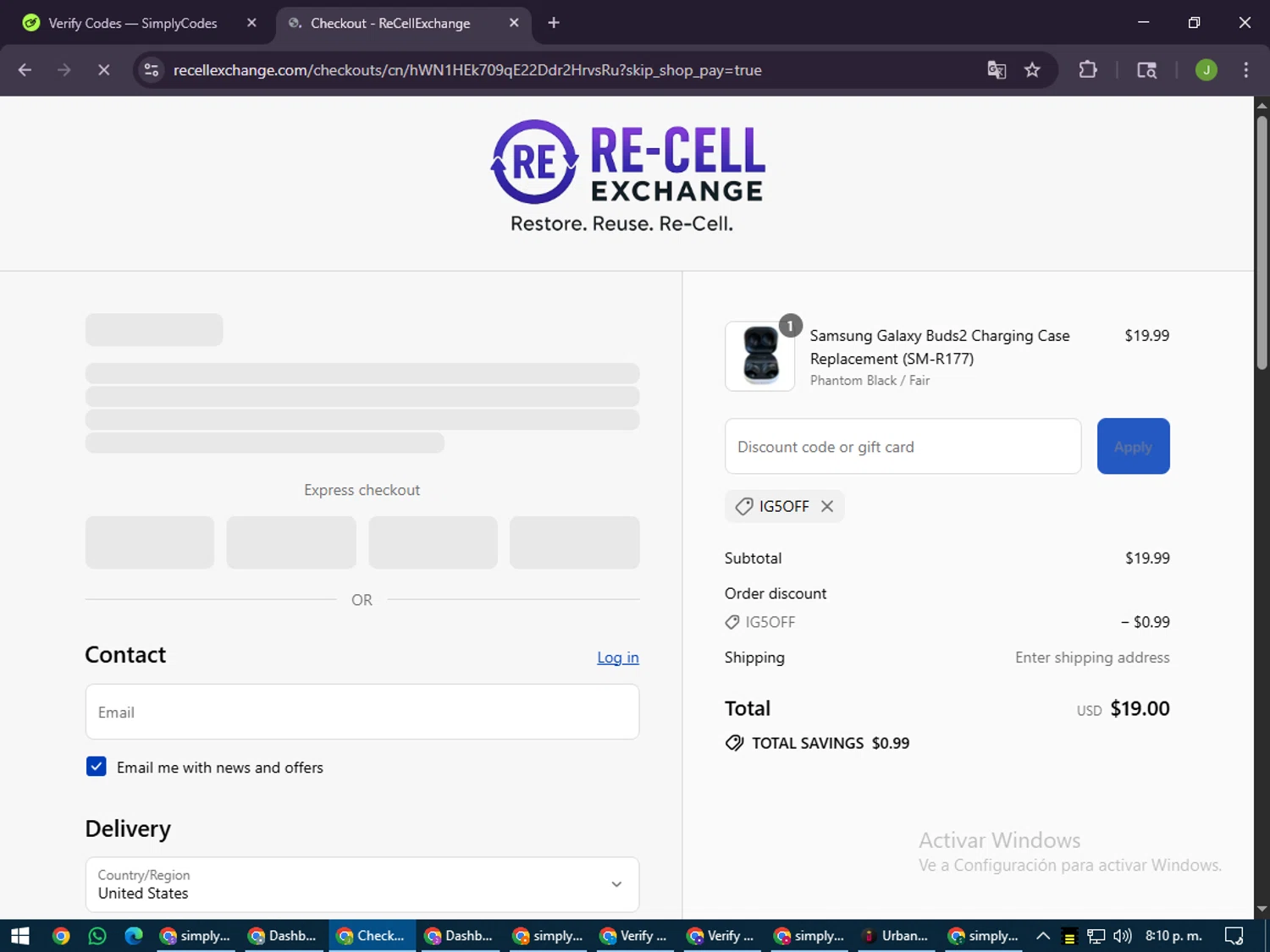Switch to Verify Codes — SimplyCodes tab
This screenshot has width=1270, height=952.
pyautogui.click(x=133, y=23)
